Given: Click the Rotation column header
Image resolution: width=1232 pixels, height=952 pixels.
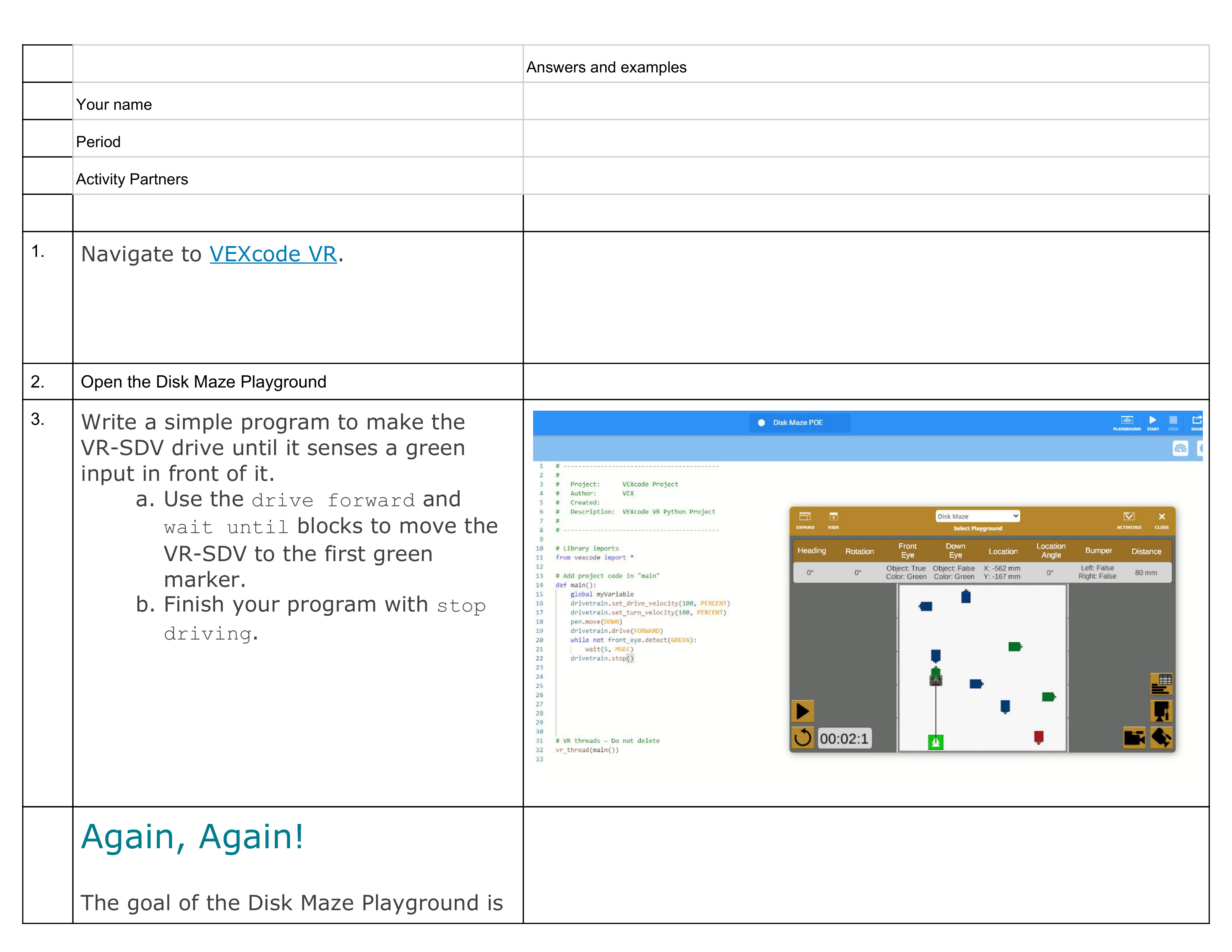Looking at the screenshot, I should (x=859, y=551).
